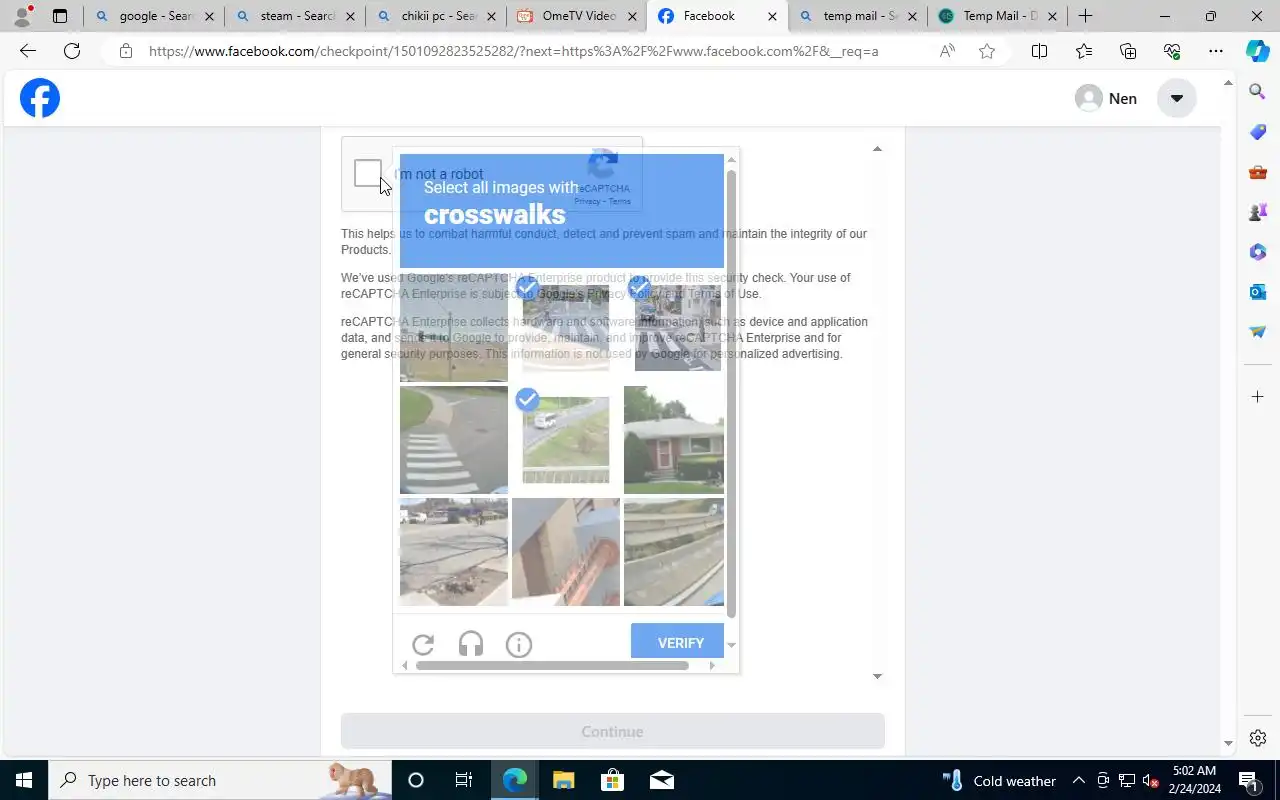Deselect the top-middle crosswalk tile
The image size is (1280, 800).
(566, 328)
